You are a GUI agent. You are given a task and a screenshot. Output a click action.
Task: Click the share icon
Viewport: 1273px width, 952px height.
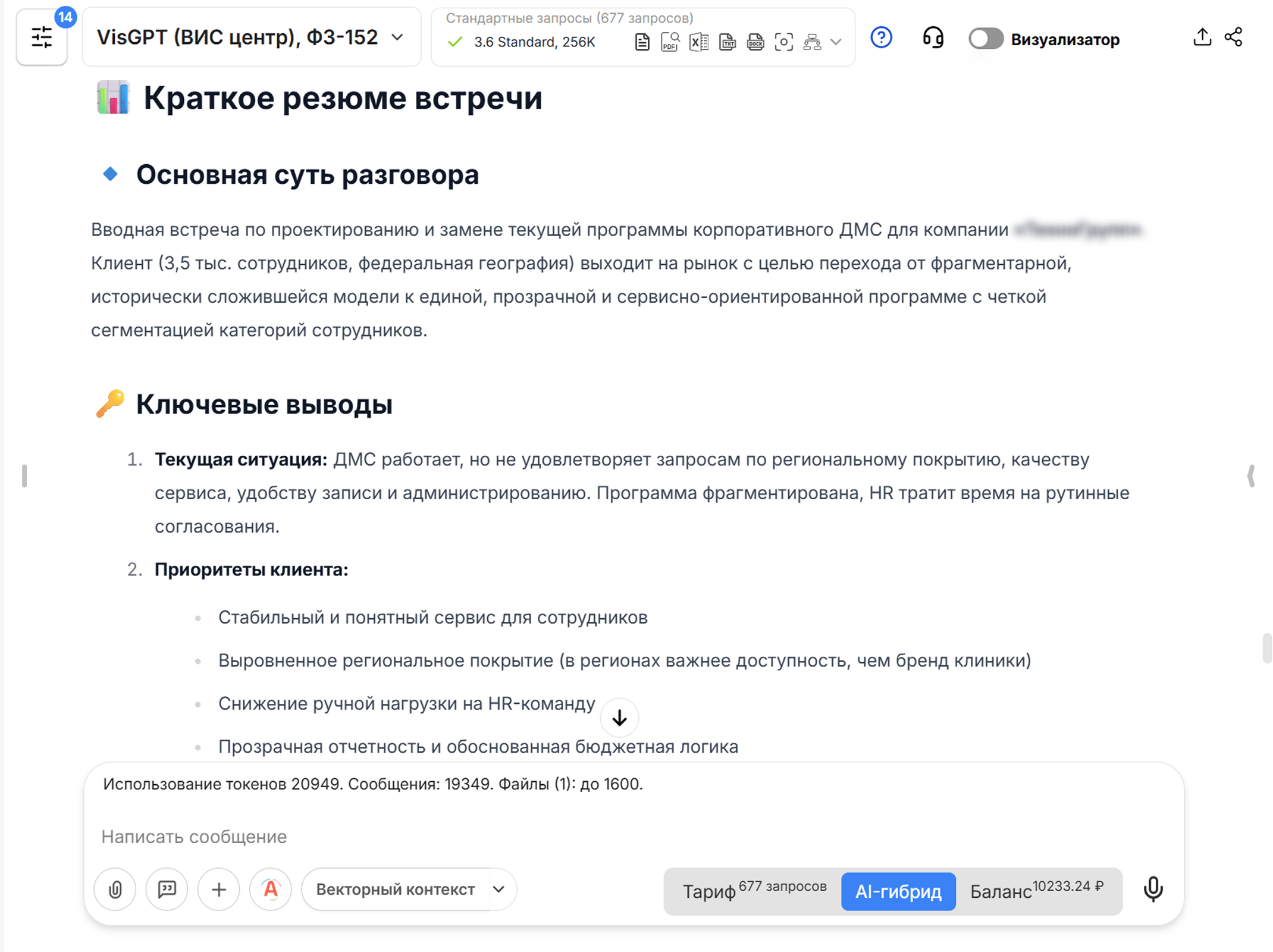point(1234,37)
